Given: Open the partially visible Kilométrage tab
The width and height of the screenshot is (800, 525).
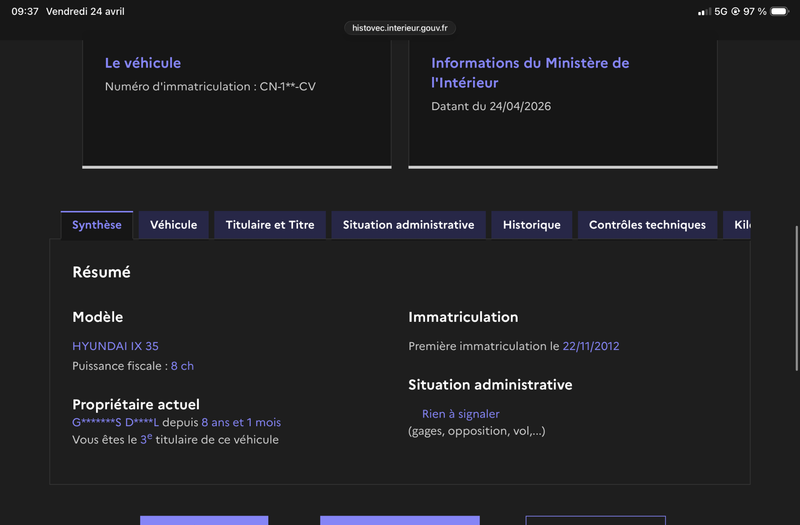Looking at the screenshot, I should pos(737,225).
